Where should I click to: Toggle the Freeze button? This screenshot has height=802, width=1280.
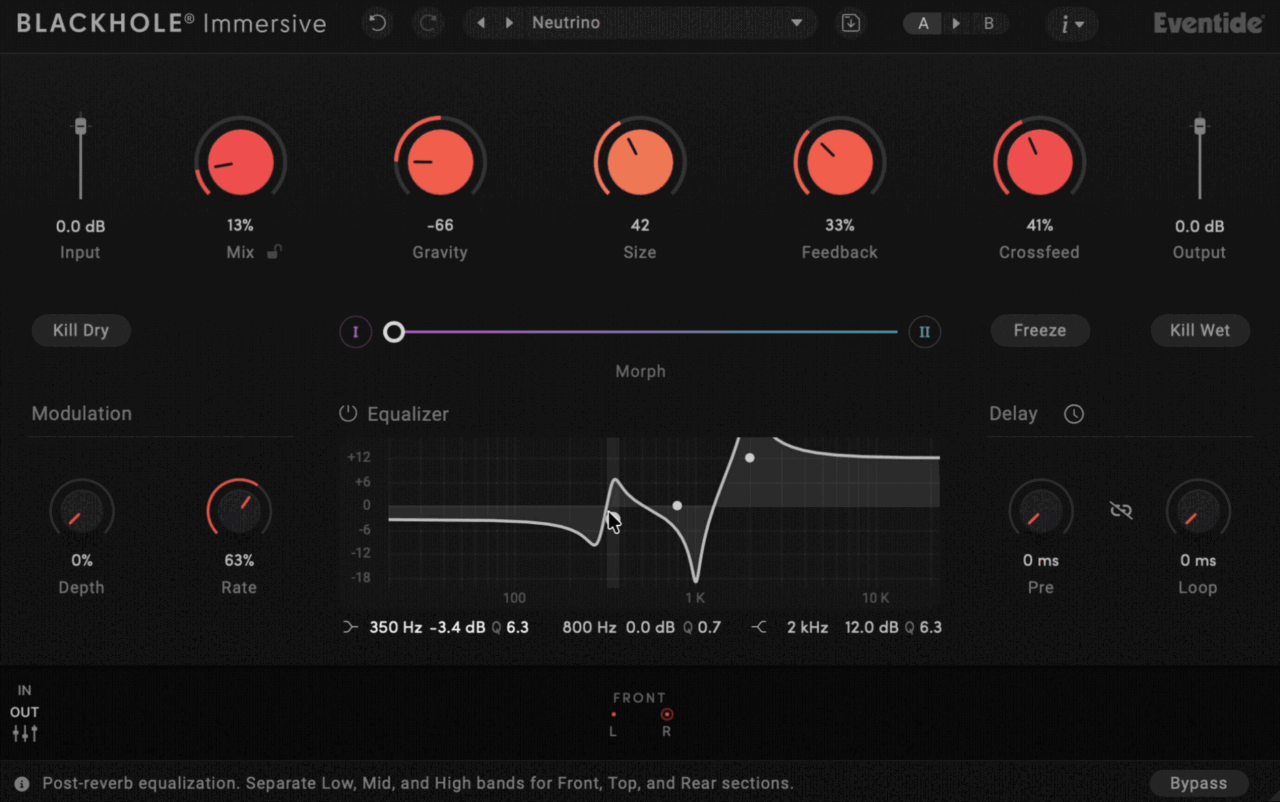(x=1040, y=331)
